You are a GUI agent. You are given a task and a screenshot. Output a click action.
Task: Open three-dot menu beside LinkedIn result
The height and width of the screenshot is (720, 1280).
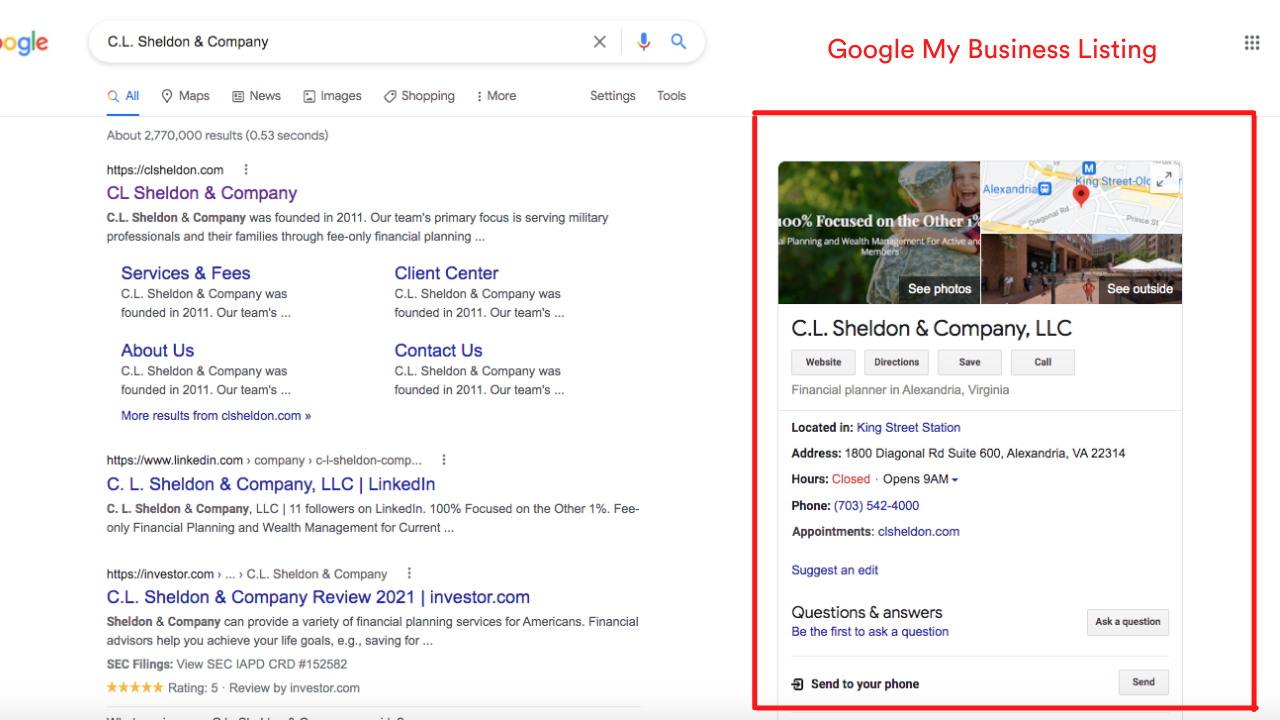(444, 460)
